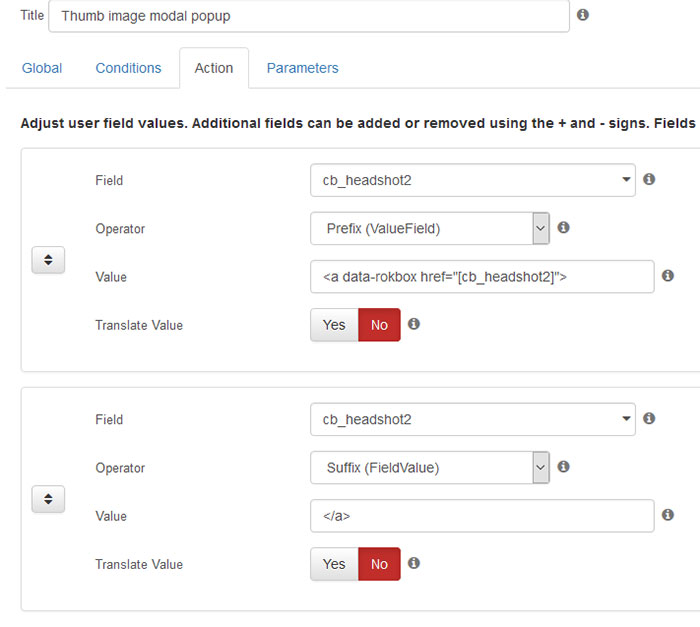The image size is (700, 627).
Task: Open the Prefix (ValueField) operator dropdown
Action: click(430, 229)
